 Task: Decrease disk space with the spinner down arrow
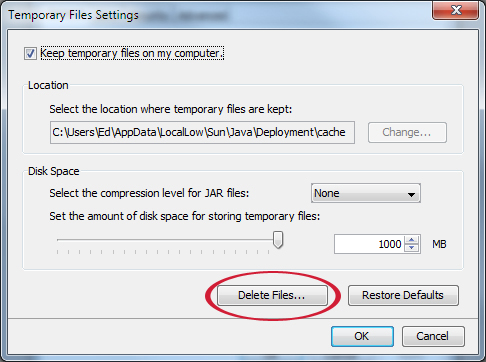(x=412, y=248)
